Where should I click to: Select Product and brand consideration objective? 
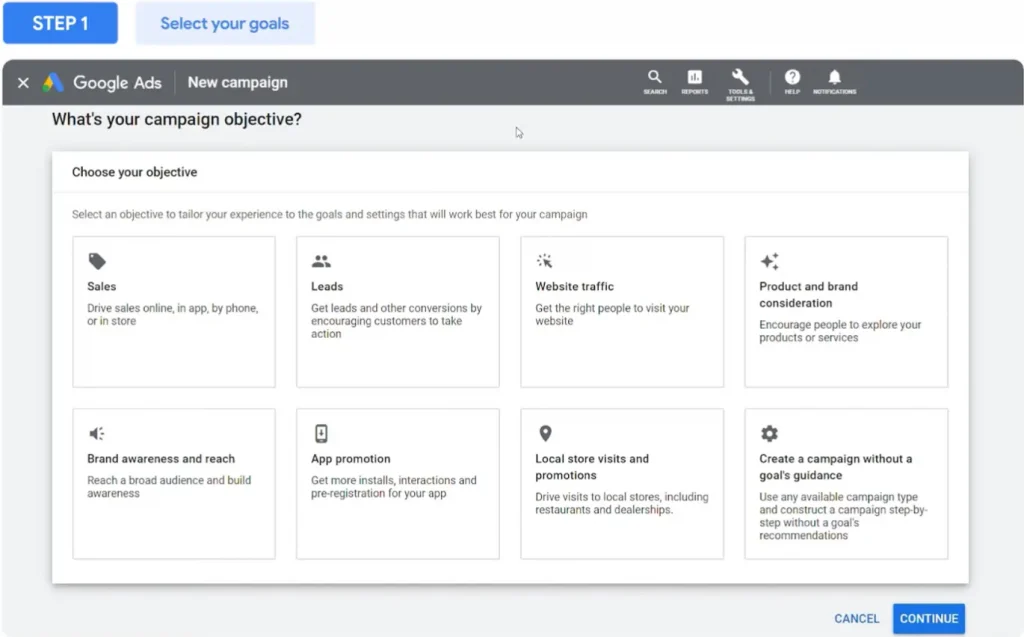(x=846, y=311)
